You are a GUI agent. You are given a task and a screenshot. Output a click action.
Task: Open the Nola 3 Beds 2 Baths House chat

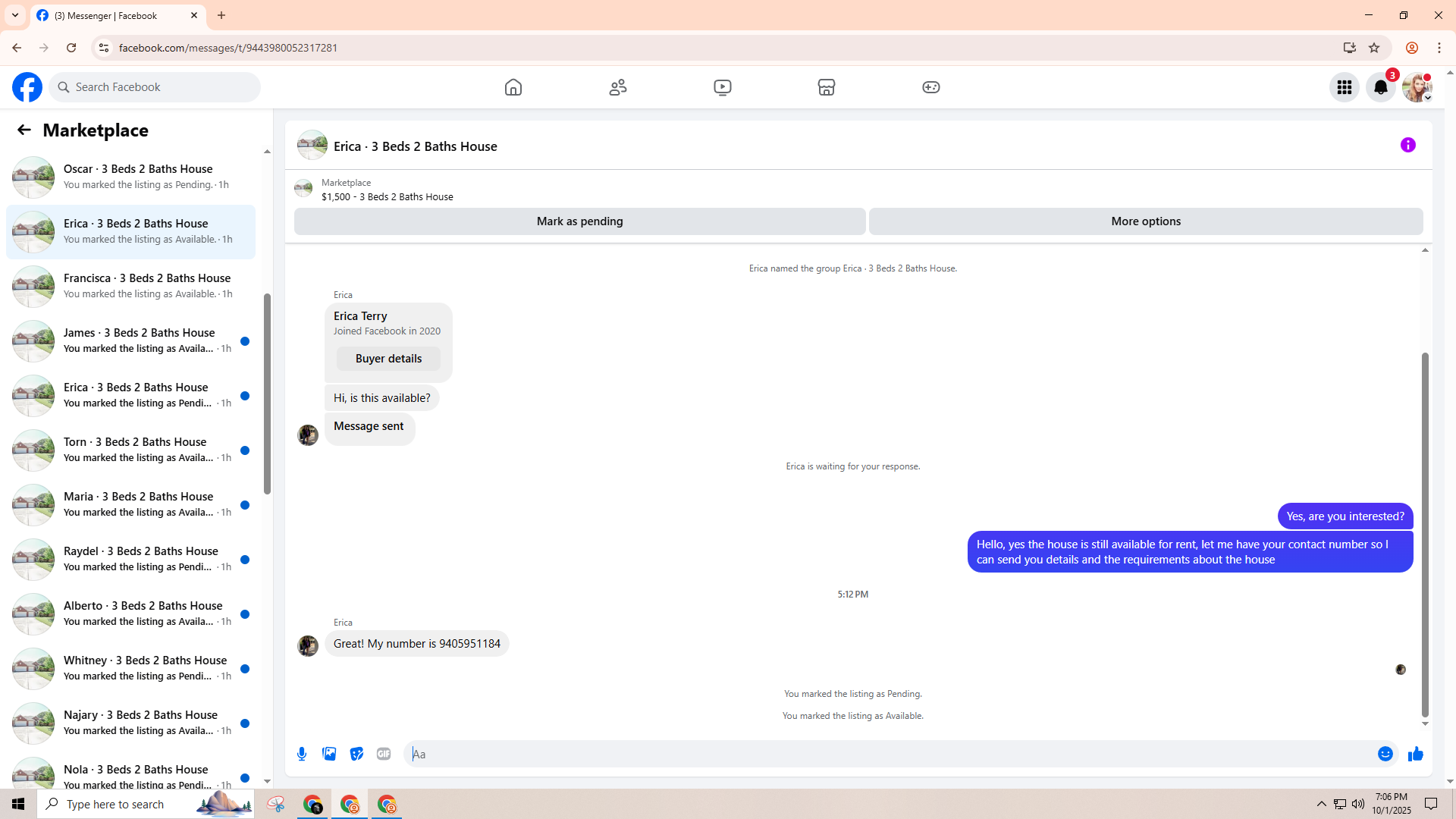[130, 770]
